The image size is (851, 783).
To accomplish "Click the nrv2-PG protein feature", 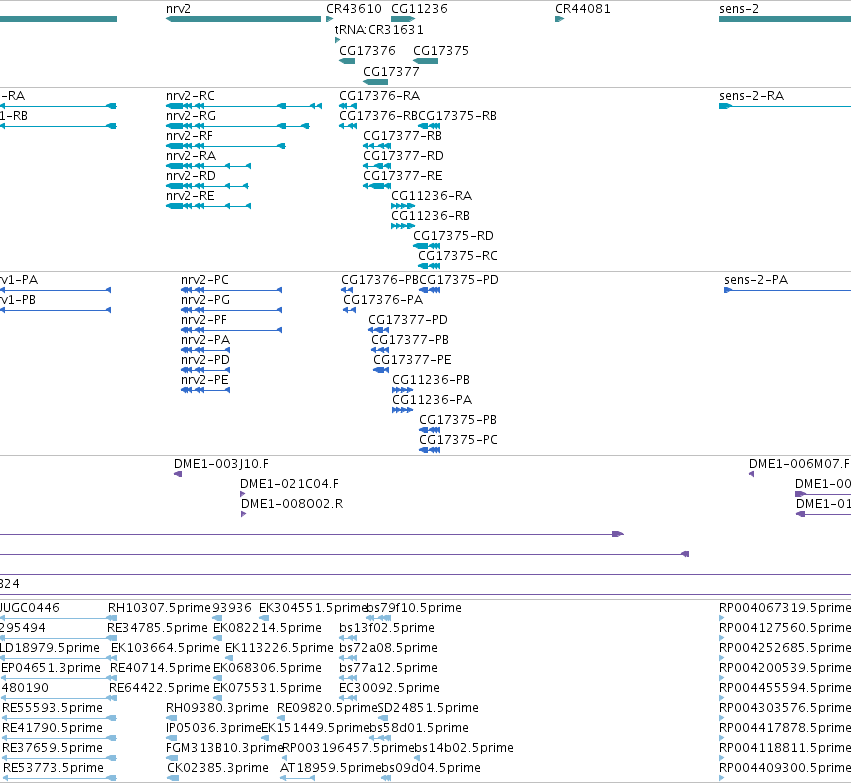I will point(231,310).
